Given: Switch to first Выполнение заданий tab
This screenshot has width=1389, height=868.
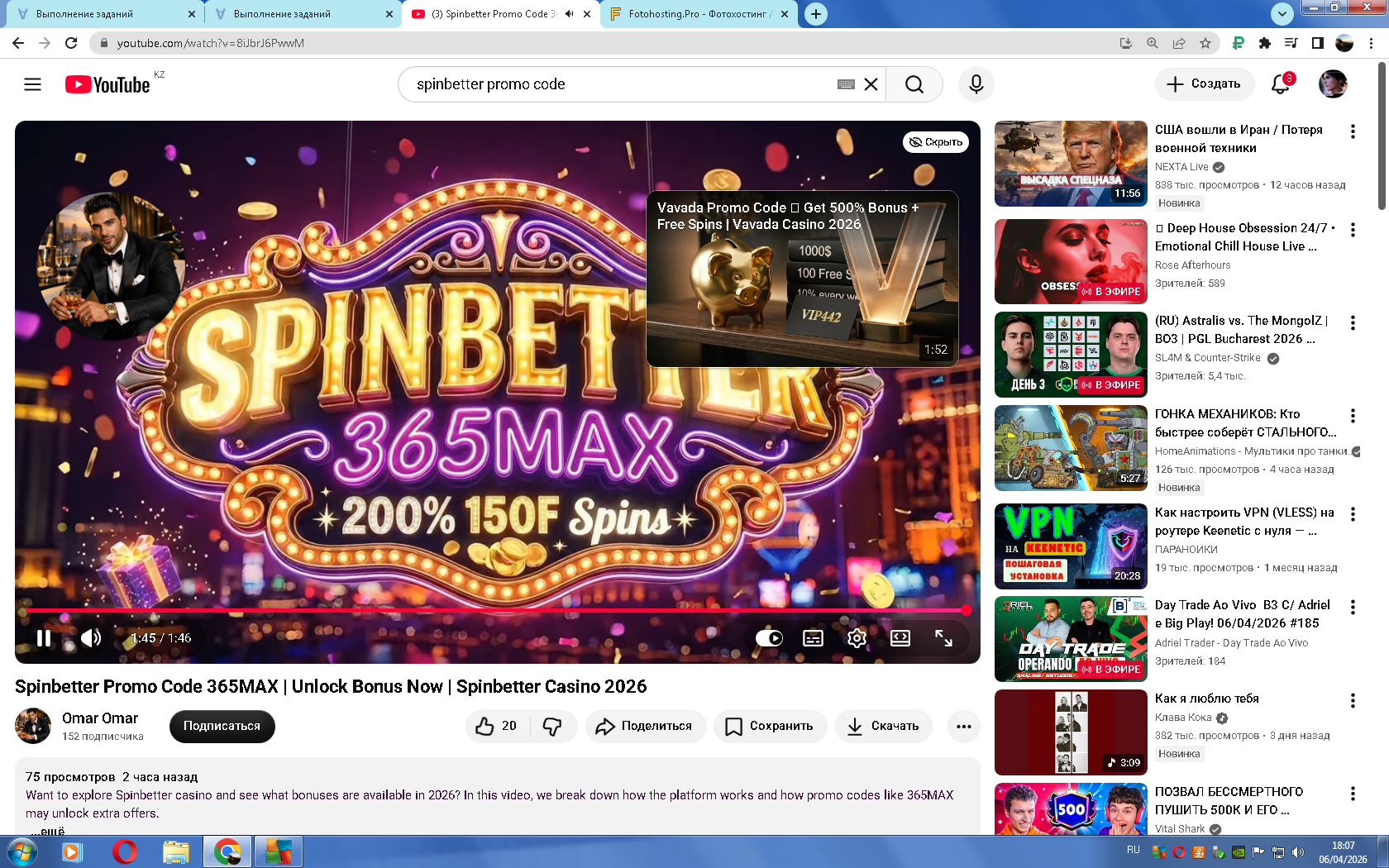Looking at the screenshot, I should (x=103, y=14).
